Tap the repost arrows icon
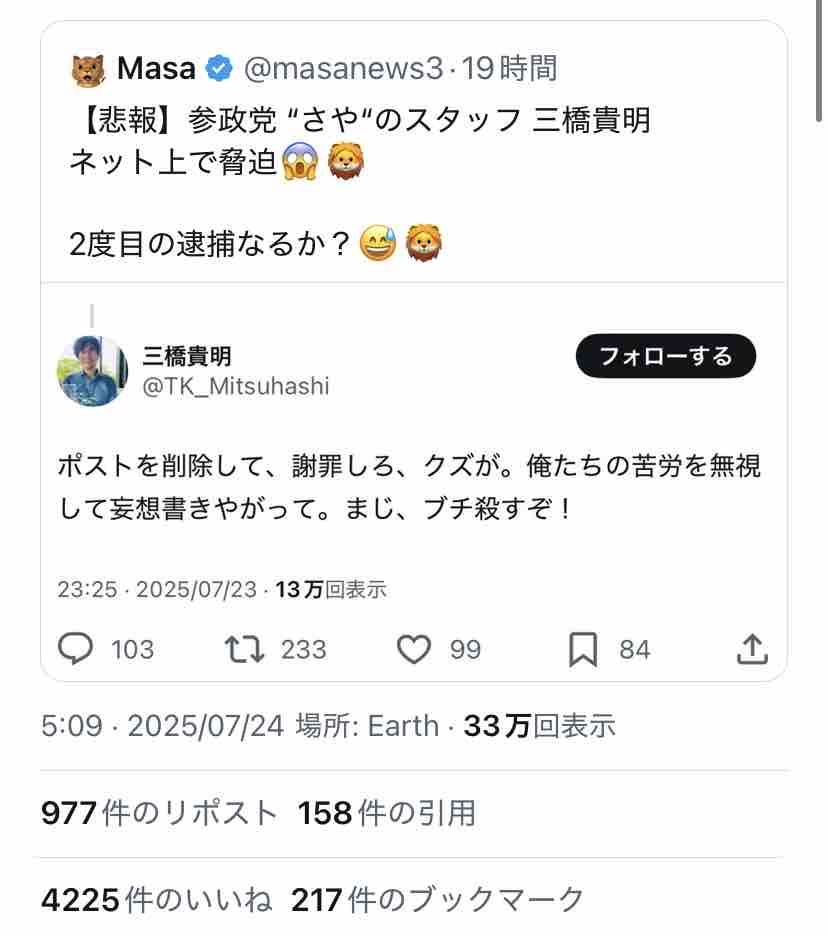The image size is (828, 936). [x=244, y=649]
